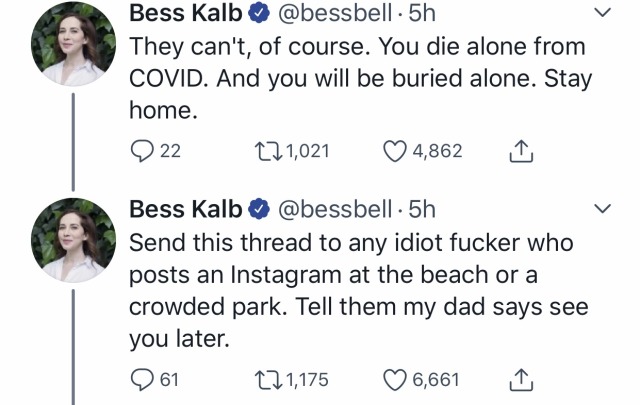Open the @bessbell handle on the second tweet

coord(335,209)
